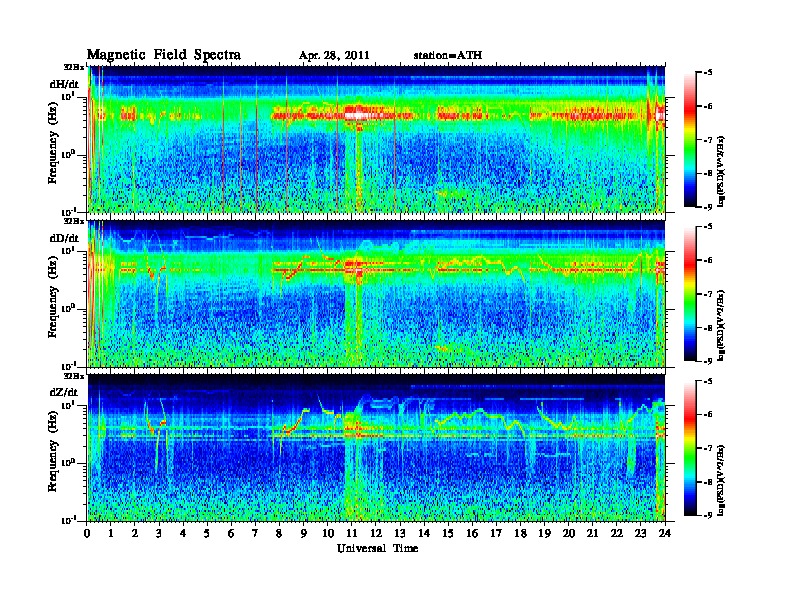Viewport: 792px width, 612px height.
Task: Select the dH/dt panel label
Action: click(x=64, y=84)
